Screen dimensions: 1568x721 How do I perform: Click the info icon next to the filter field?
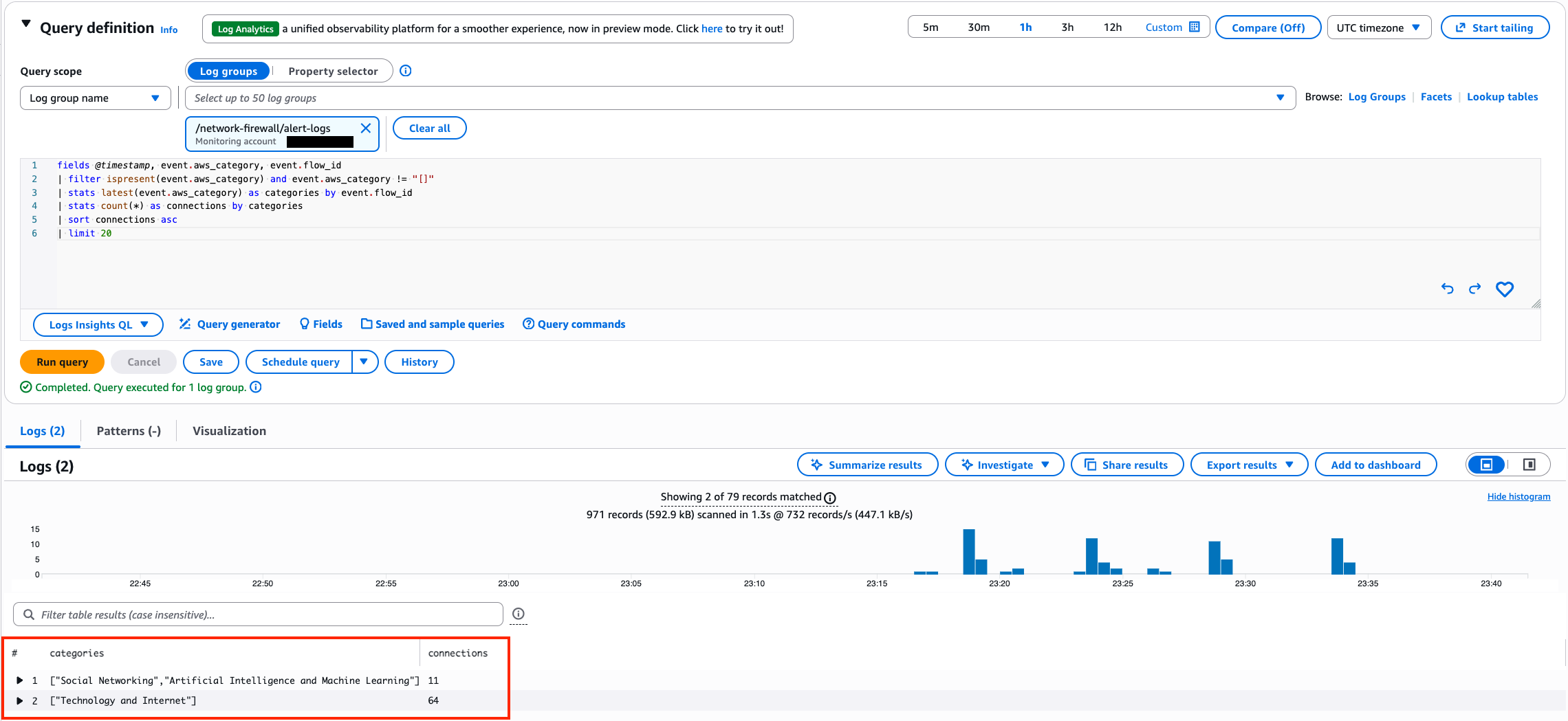click(x=519, y=614)
